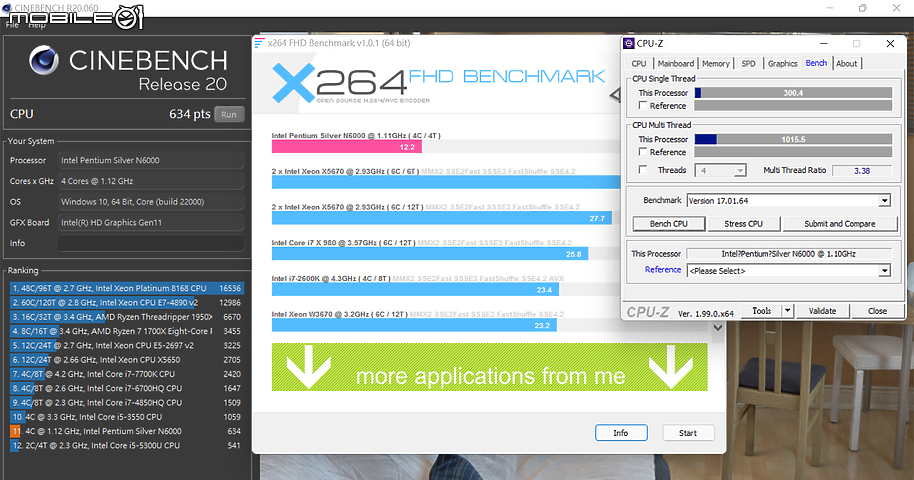The image size is (914, 480).
Task: Select ranking row Core i5-3550 CPU
Action: tap(126, 417)
